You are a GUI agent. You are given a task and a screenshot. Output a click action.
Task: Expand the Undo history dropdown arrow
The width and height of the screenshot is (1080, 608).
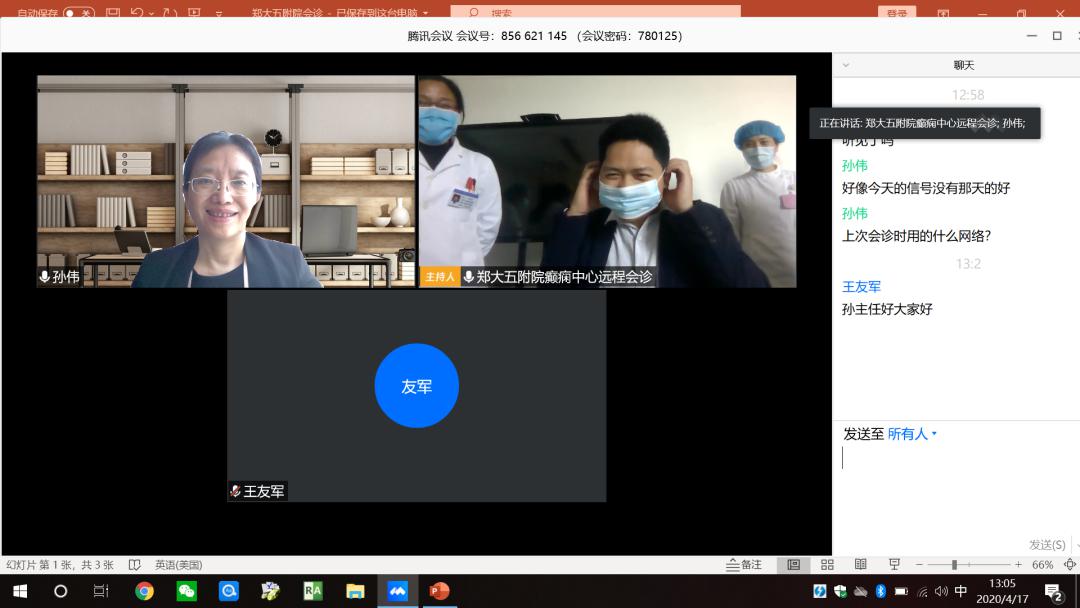pyautogui.click(x=151, y=13)
